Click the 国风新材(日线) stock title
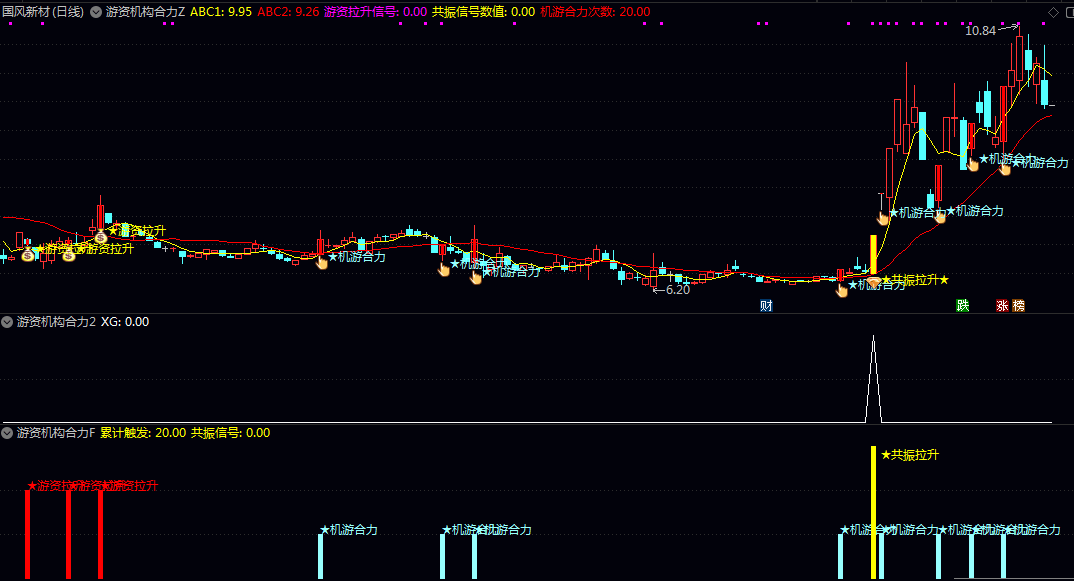The height and width of the screenshot is (581, 1074). click(x=43, y=12)
